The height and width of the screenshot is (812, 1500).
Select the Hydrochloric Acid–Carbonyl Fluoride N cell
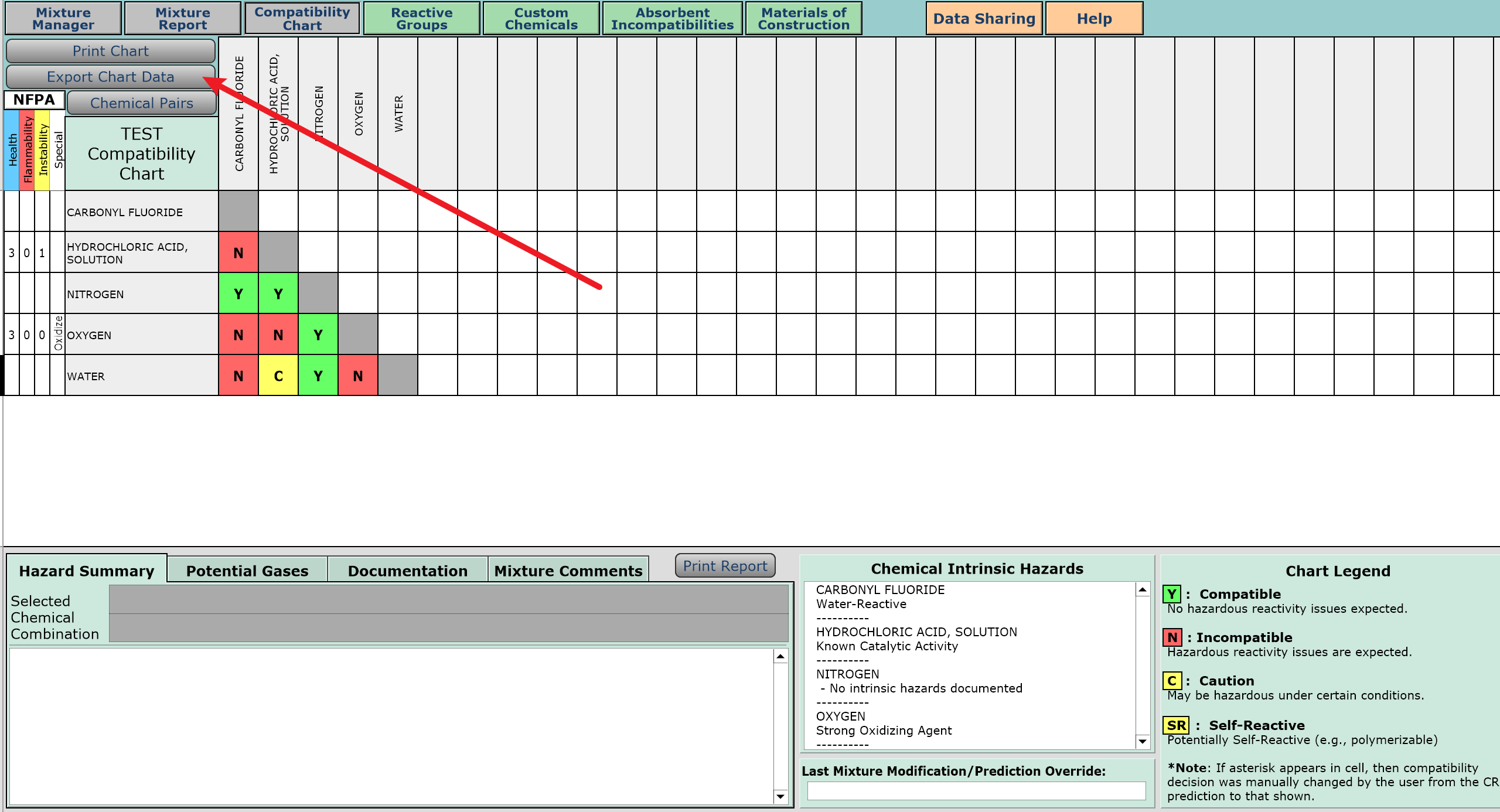click(x=238, y=253)
